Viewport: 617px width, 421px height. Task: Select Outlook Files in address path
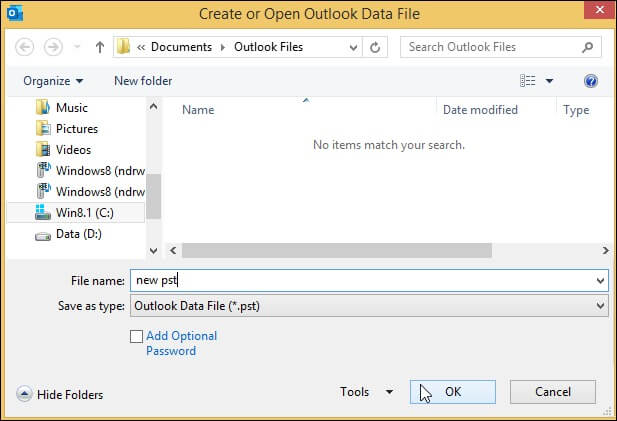tap(268, 47)
